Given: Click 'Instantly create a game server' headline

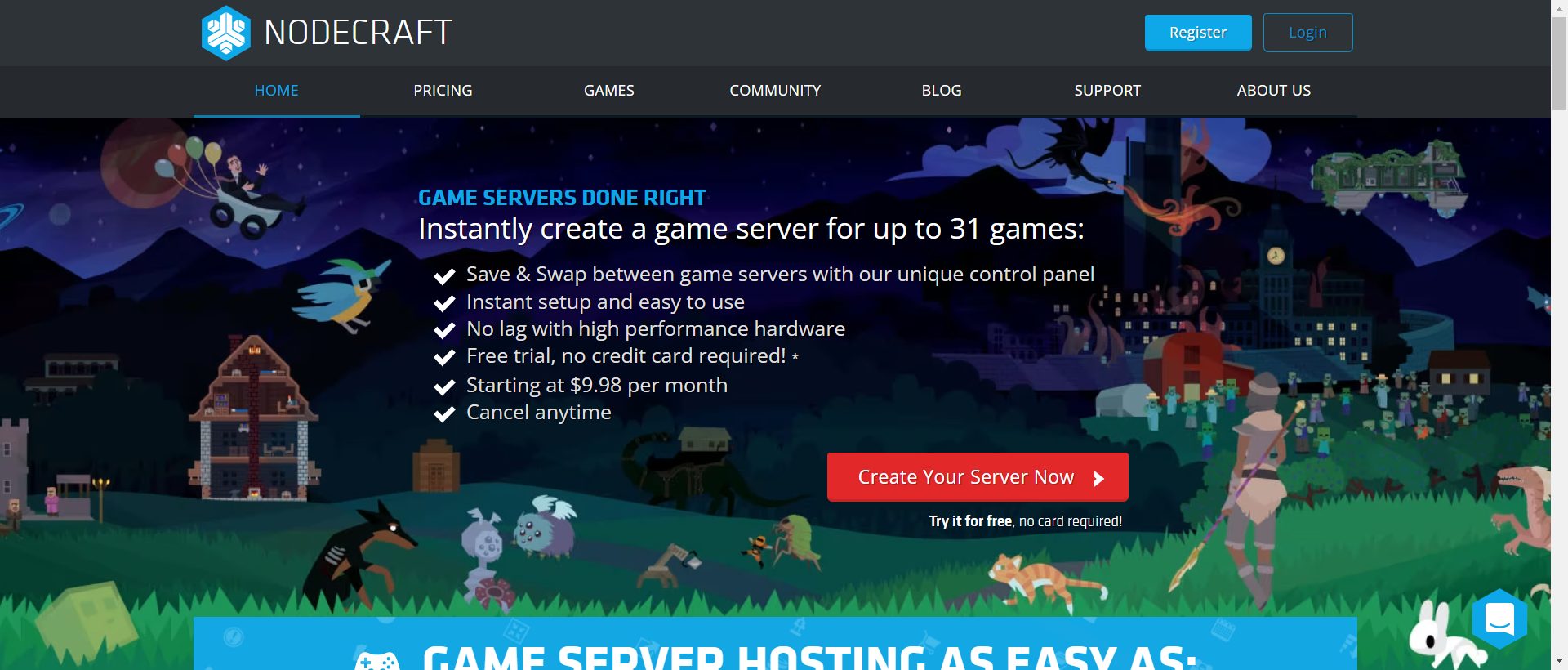Looking at the screenshot, I should pyautogui.click(x=751, y=230).
